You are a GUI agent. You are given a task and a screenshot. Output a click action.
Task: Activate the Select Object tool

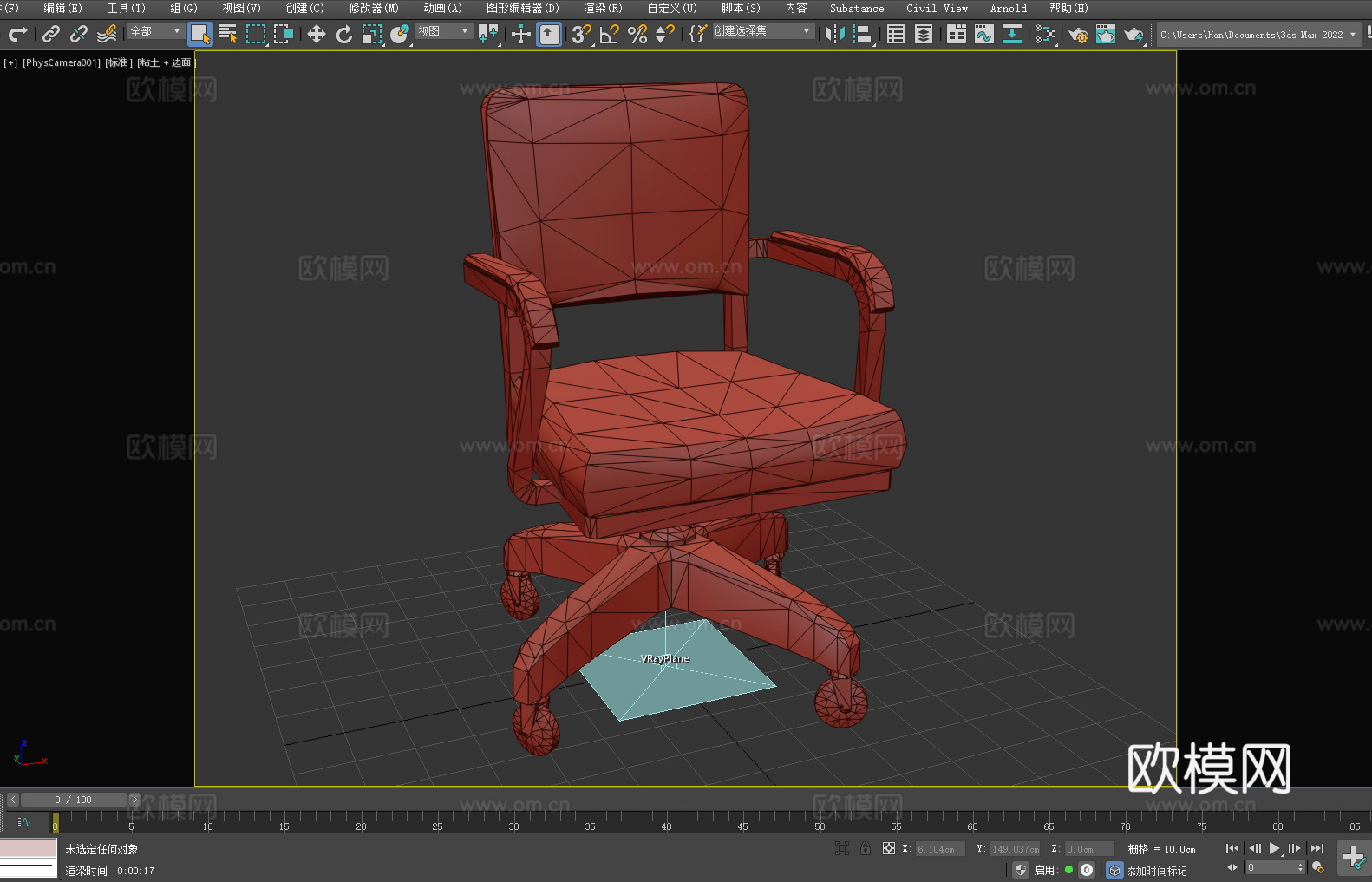coord(200,34)
